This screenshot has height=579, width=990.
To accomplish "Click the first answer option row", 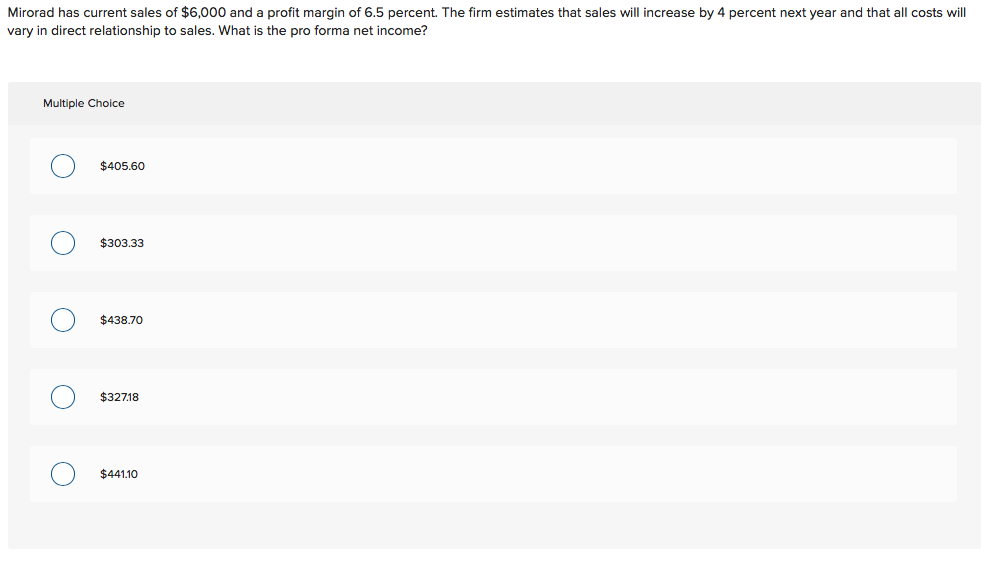I will [x=494, y=166].
